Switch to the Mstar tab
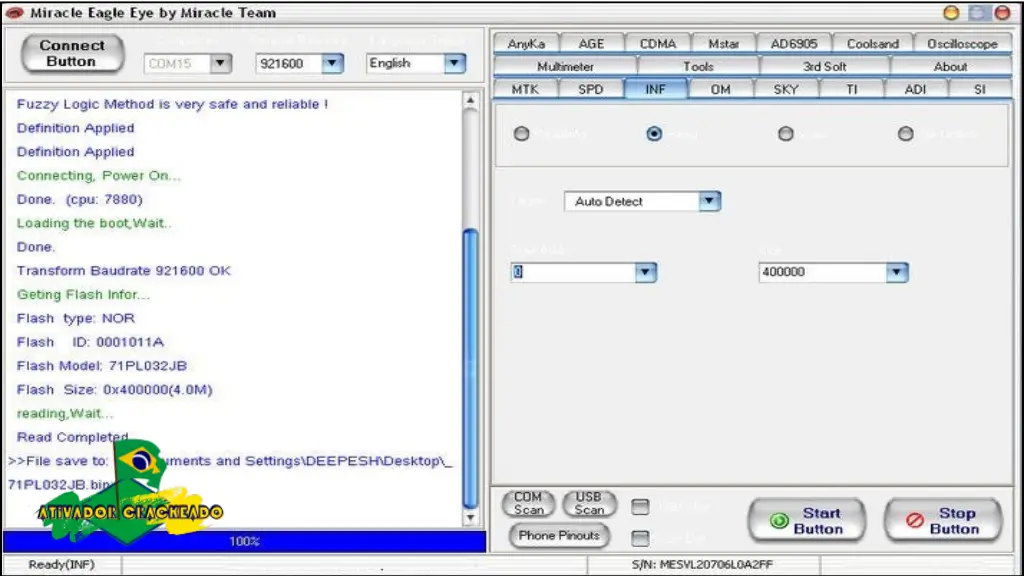Image resolution: width=1024 pixels, height=576 pixels. click(724, 44)
